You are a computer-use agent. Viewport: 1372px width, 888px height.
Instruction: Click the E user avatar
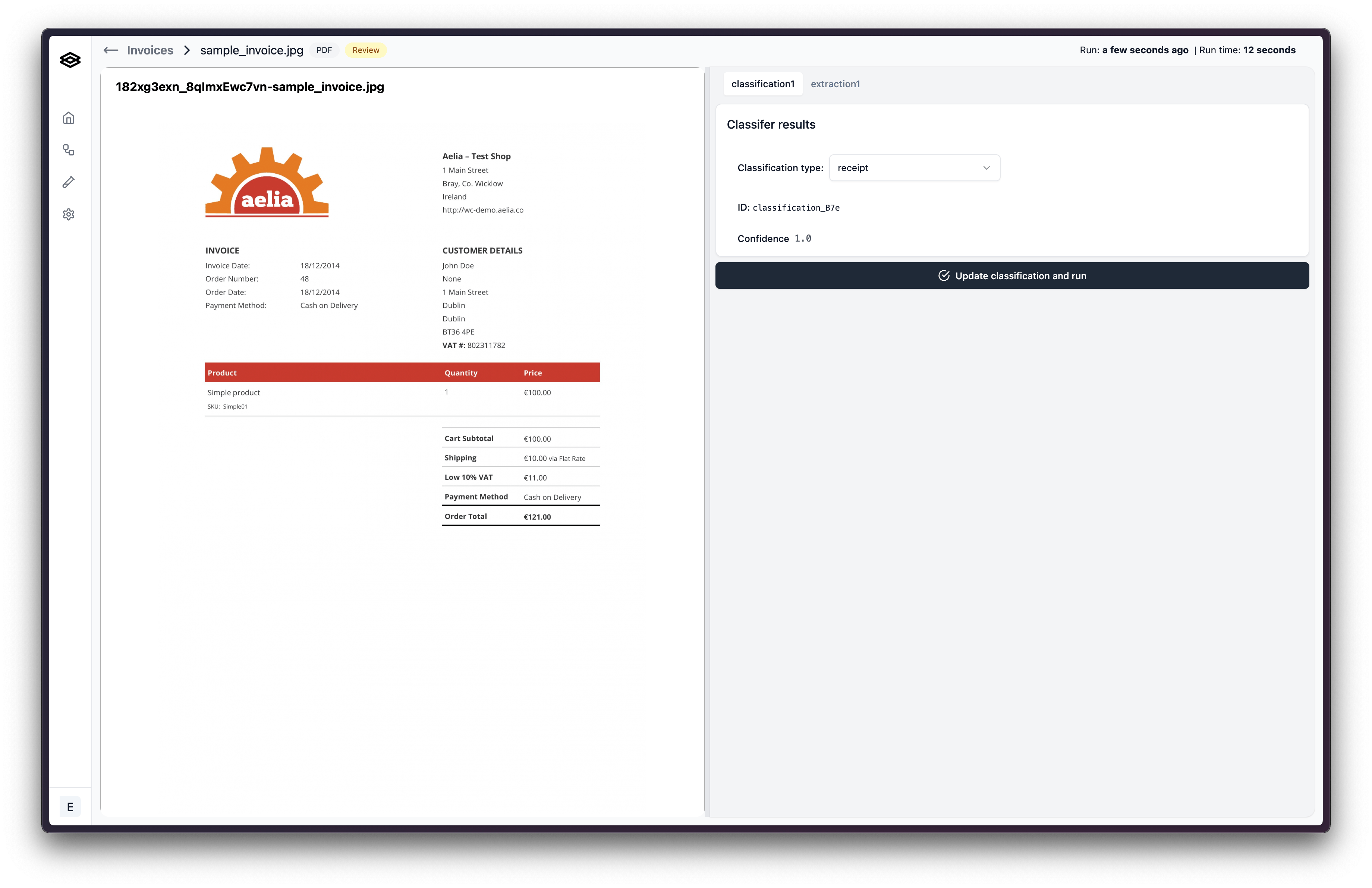point(70,807)
